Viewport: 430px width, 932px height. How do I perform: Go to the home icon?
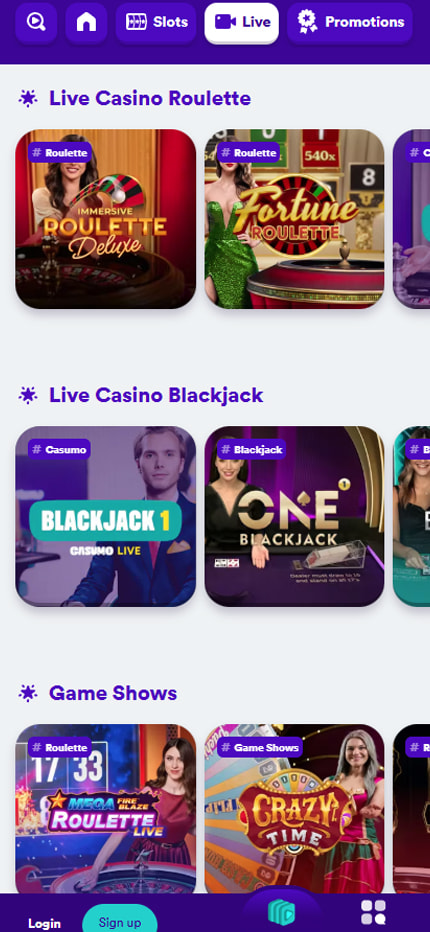(86, 23)
